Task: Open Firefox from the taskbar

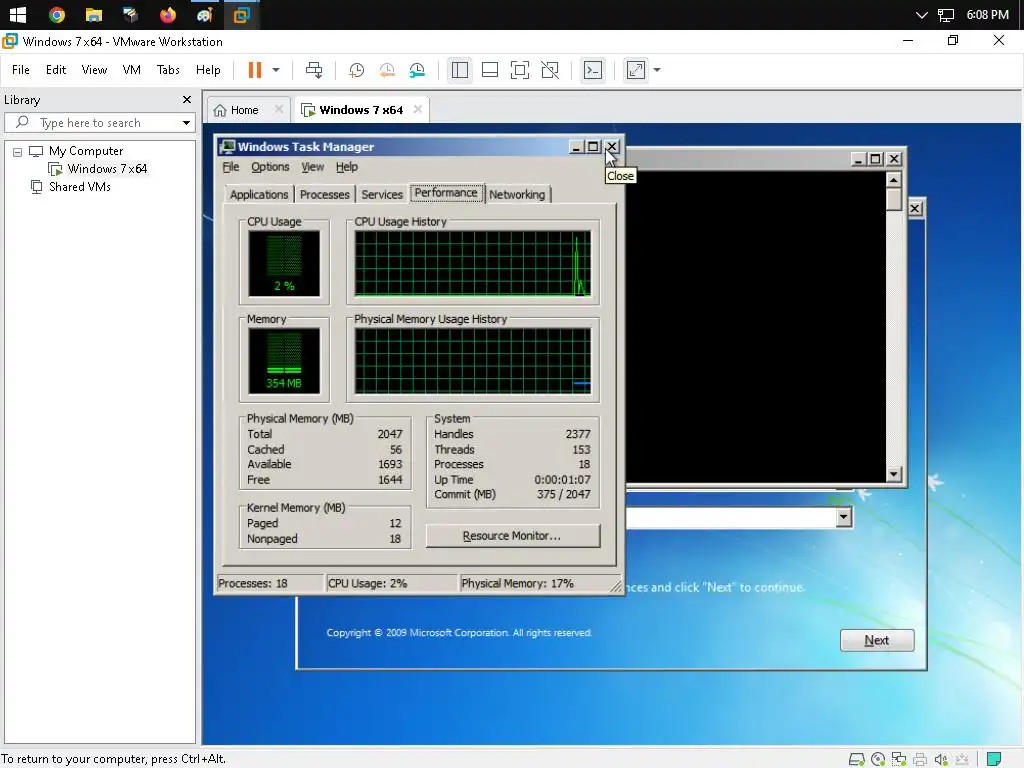Action: [x=168, y=14]
